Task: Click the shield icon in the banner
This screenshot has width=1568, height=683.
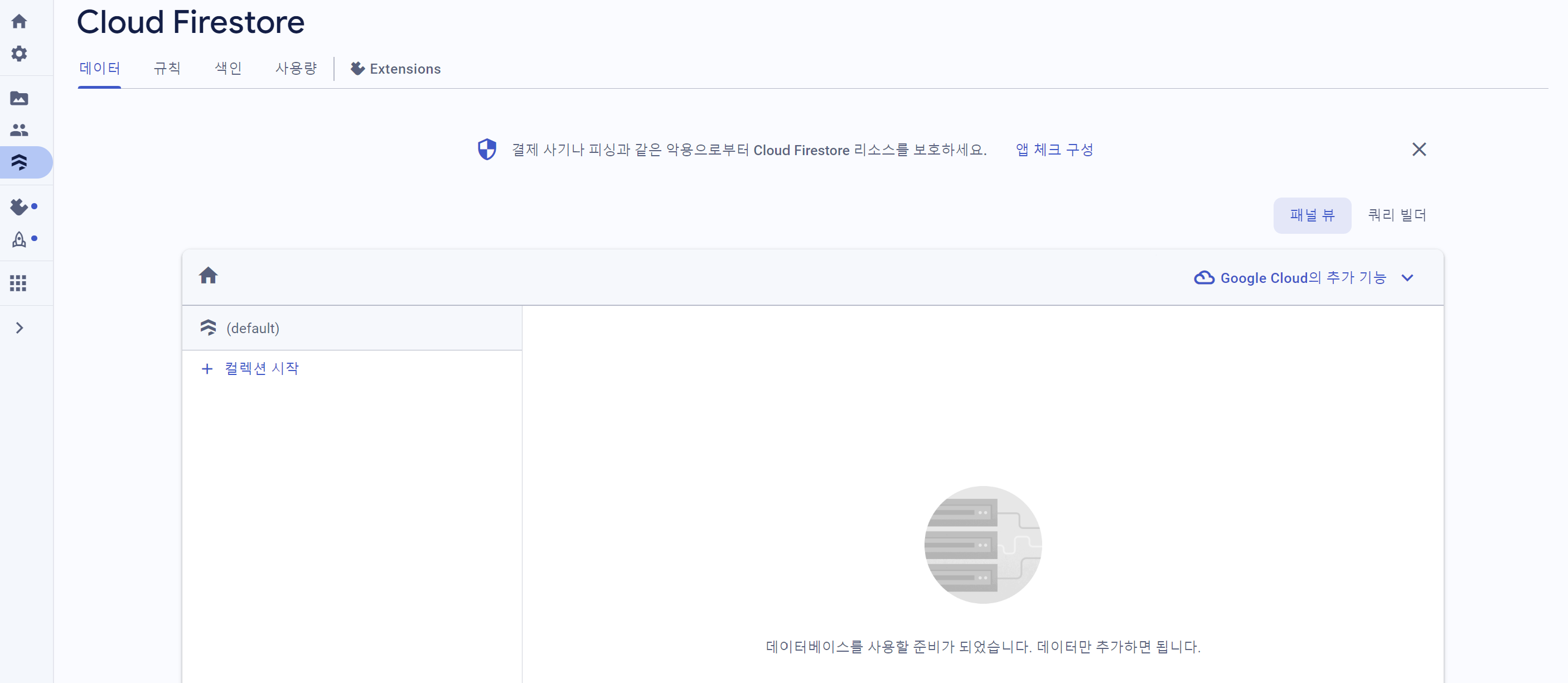Action: point(486,150)
